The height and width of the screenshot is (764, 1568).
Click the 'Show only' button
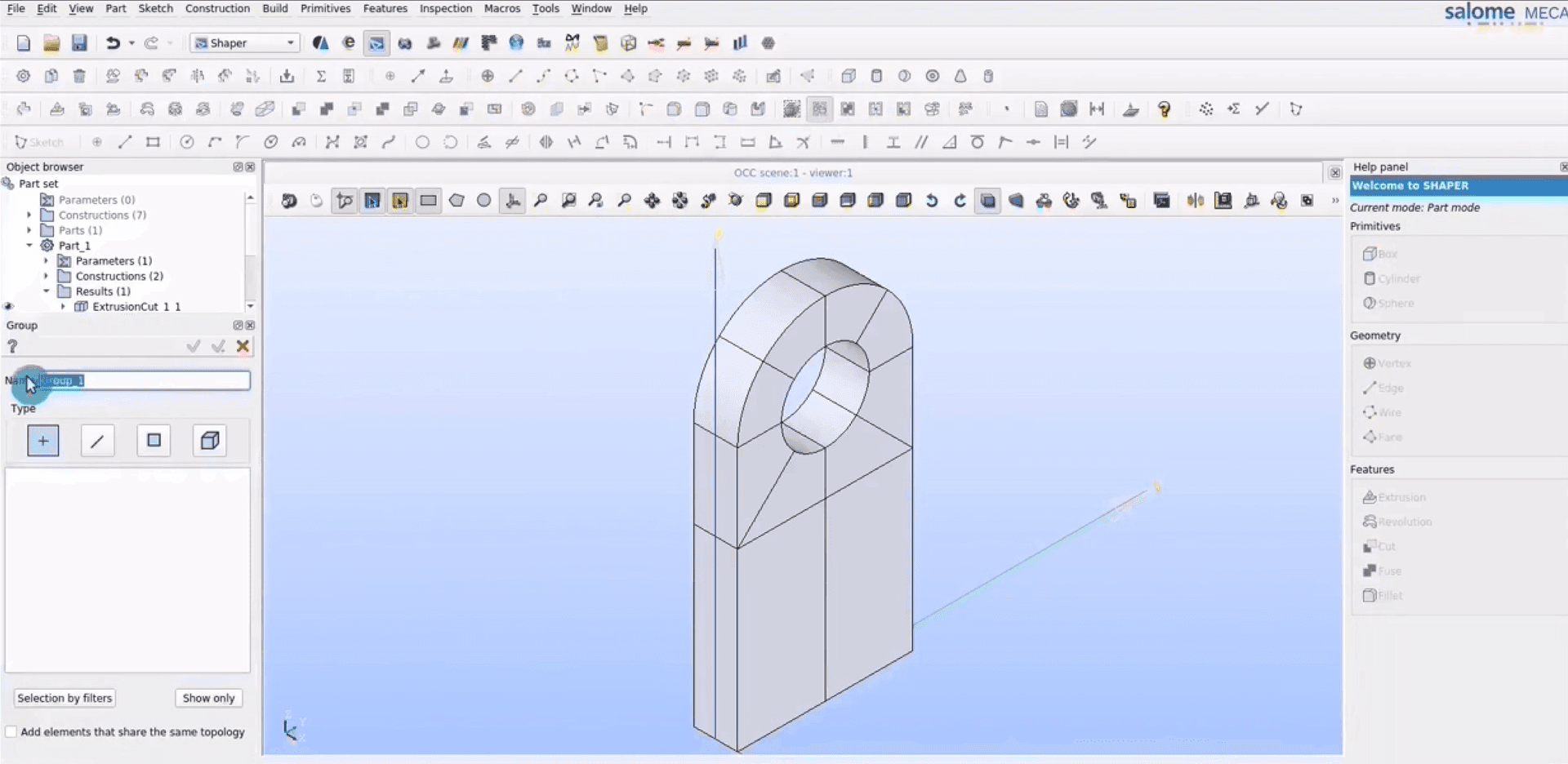click(x=208, y=698)
